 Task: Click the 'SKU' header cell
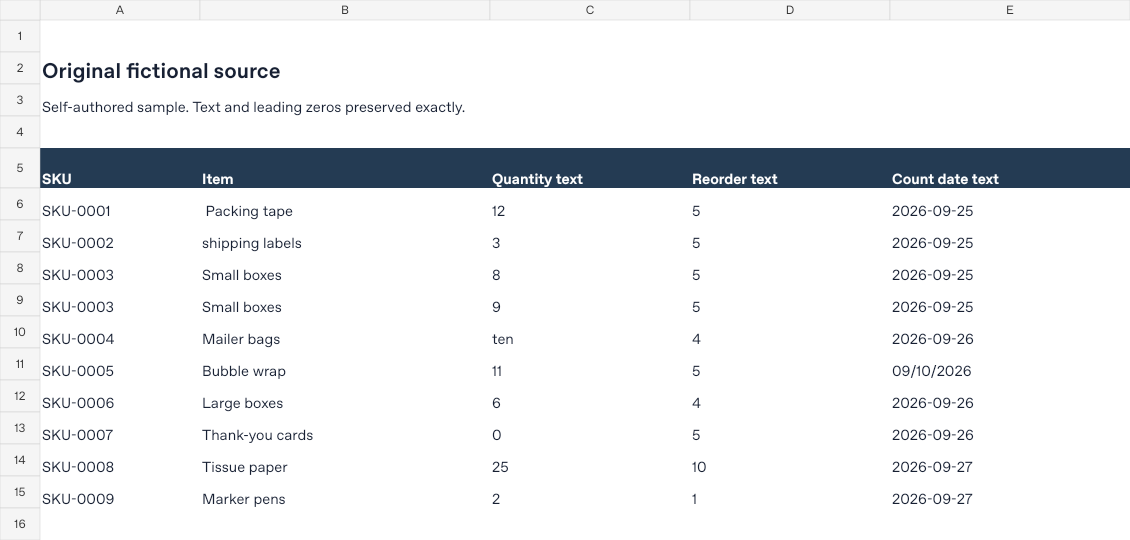(x=120, y=168)
